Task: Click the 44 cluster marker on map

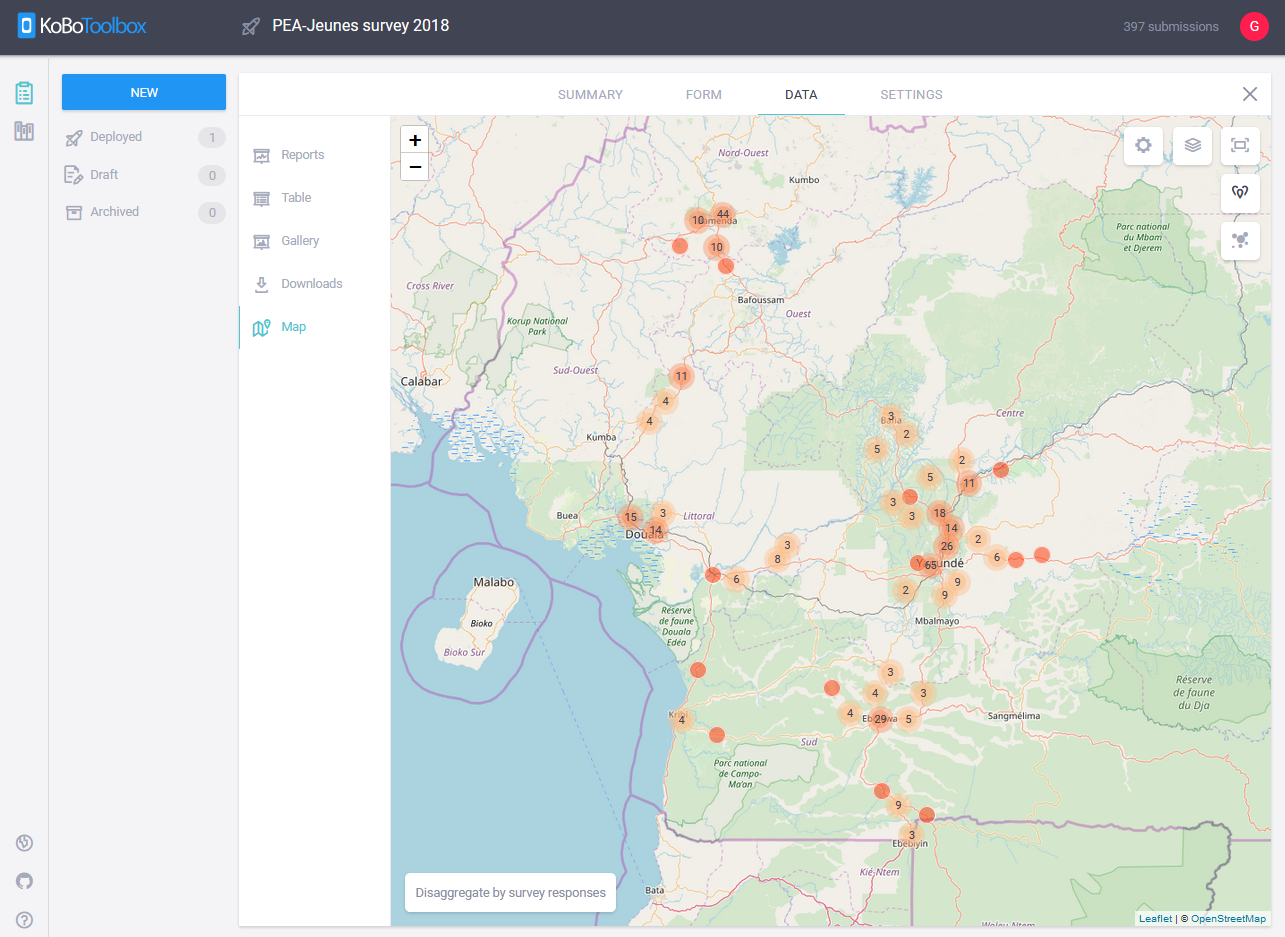Action: 723,214
